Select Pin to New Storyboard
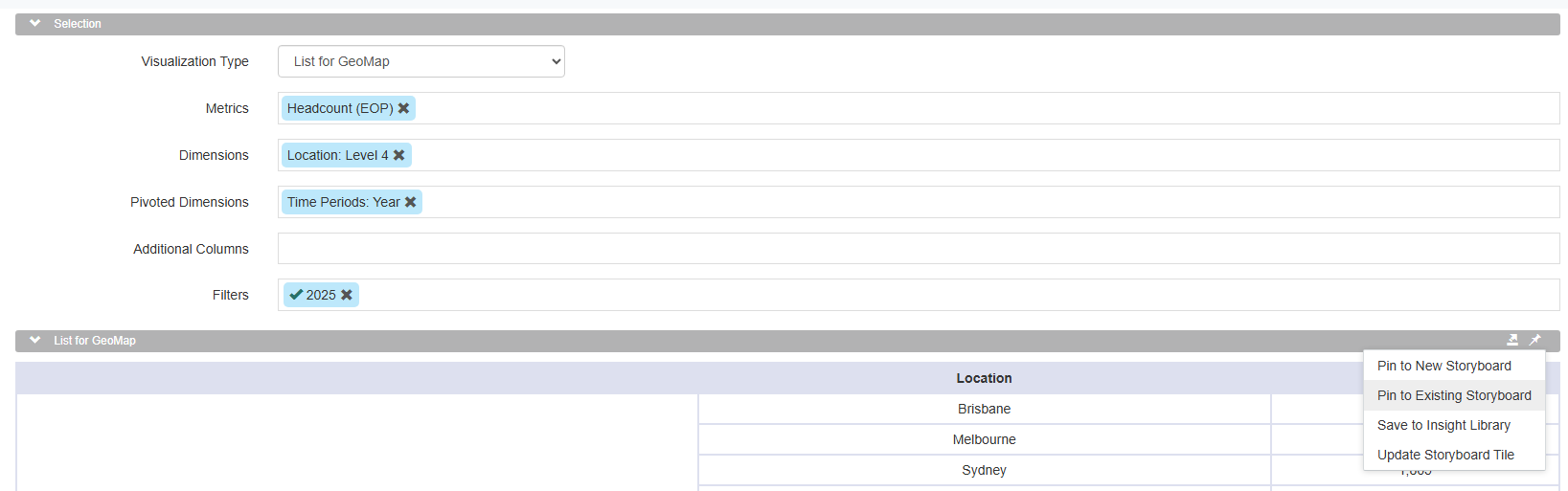Screen dimensions: 1568x491 pos(1443,366)
